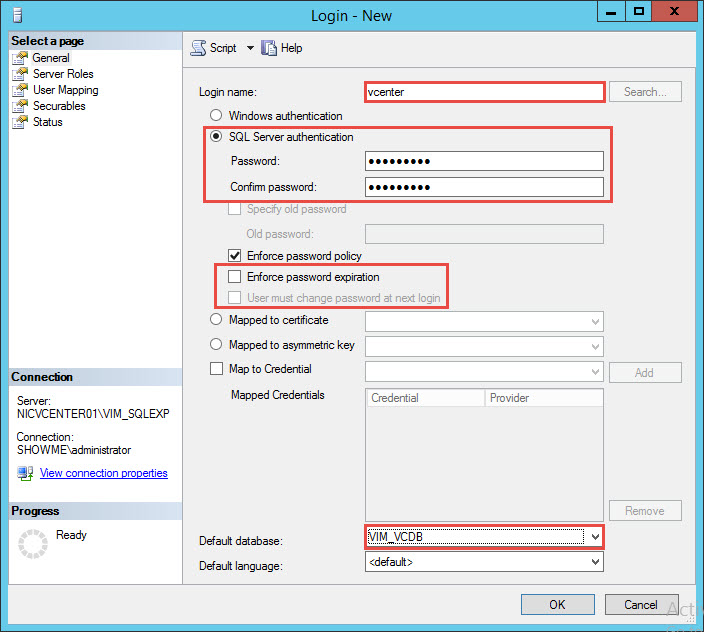Click the General page icon
Image resolution: width=704 pixels, height=632 pixels.
tap(20, 58)
